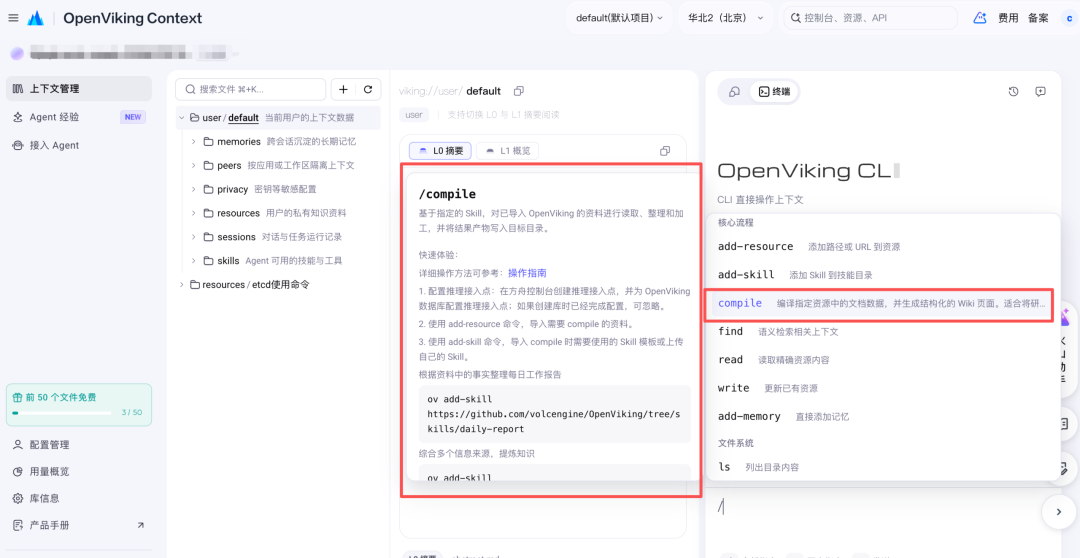Open 备案 in the top bar
The height and width of the screenshot is (558, 1080).
coord(1038,19)
